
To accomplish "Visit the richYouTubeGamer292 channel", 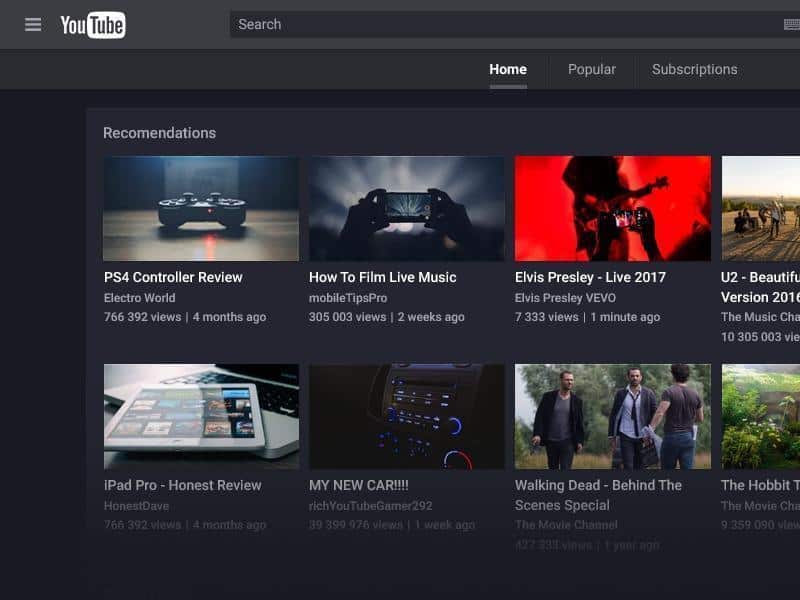I will click(370, 506).
